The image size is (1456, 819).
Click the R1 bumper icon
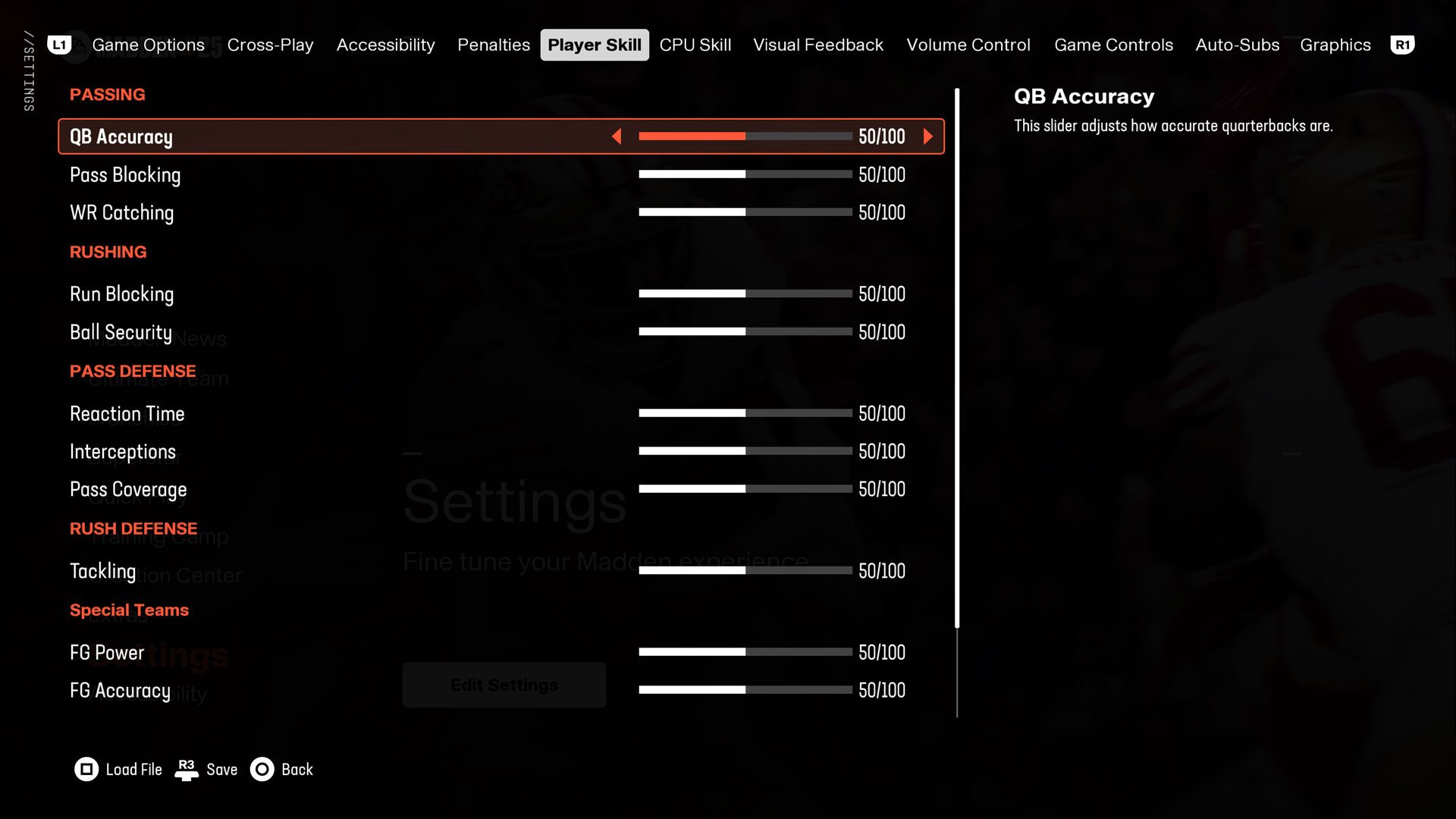point(1402,44)
